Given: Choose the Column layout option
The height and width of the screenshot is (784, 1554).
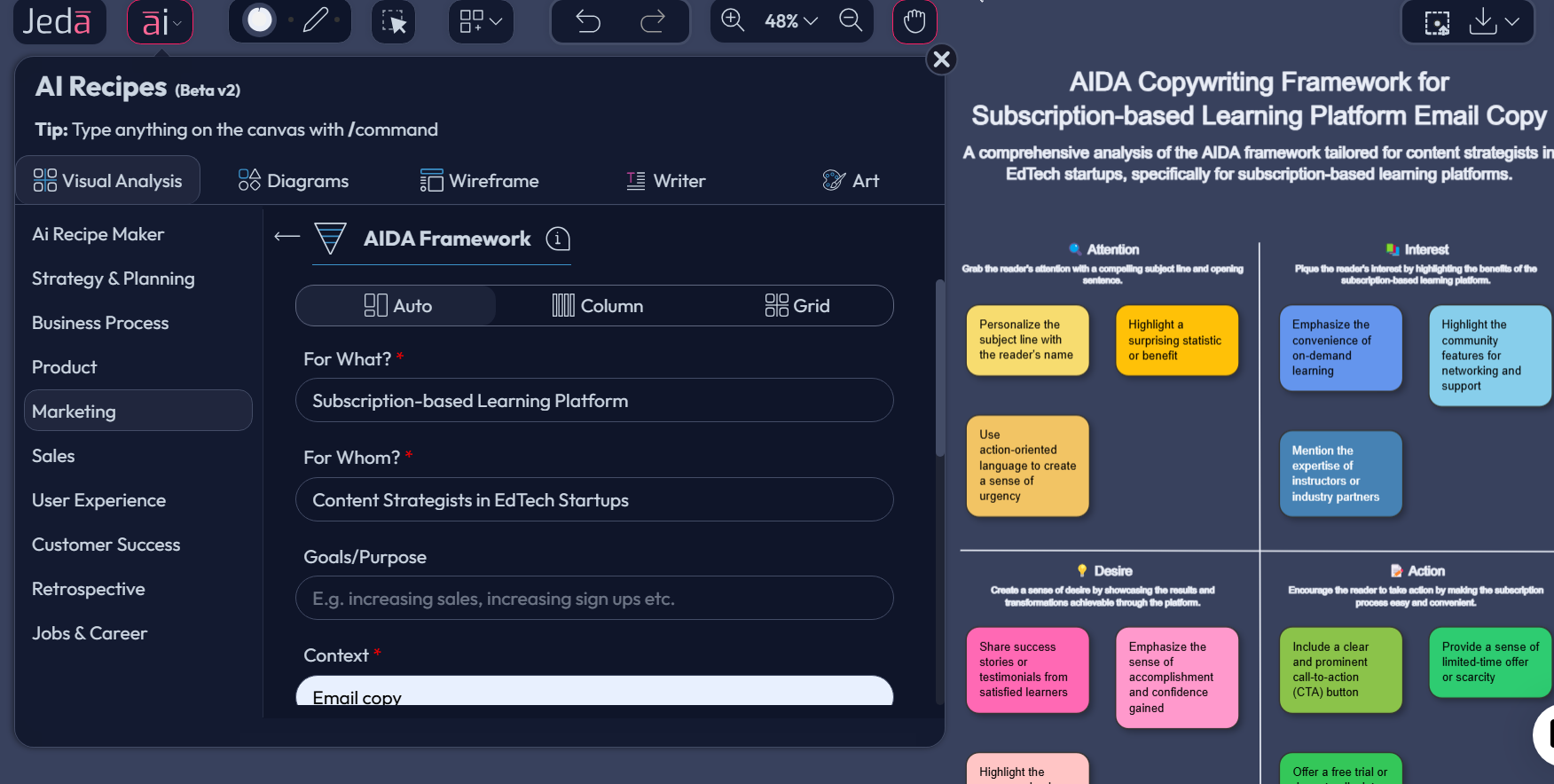Looking at the screenshot, I should click(x=597, y=305).
